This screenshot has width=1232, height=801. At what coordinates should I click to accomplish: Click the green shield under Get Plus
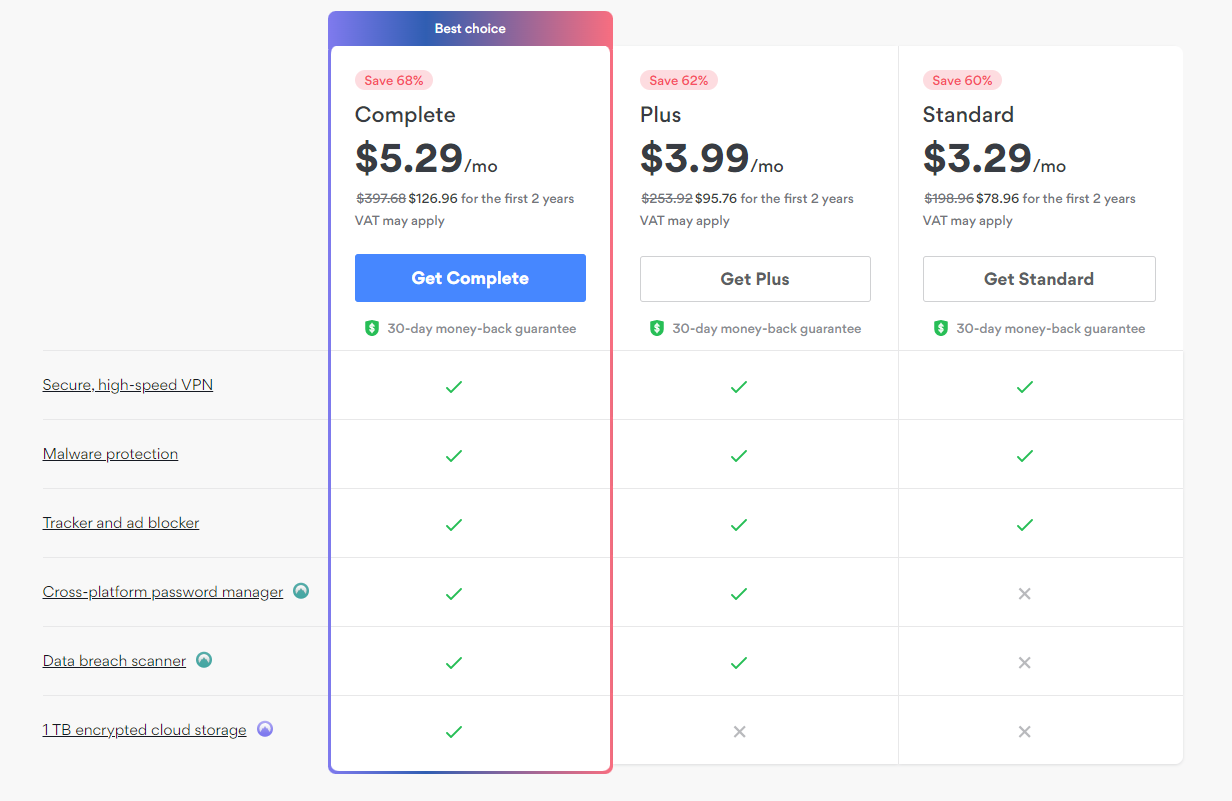pyautogui.click(x=657, y=328)
